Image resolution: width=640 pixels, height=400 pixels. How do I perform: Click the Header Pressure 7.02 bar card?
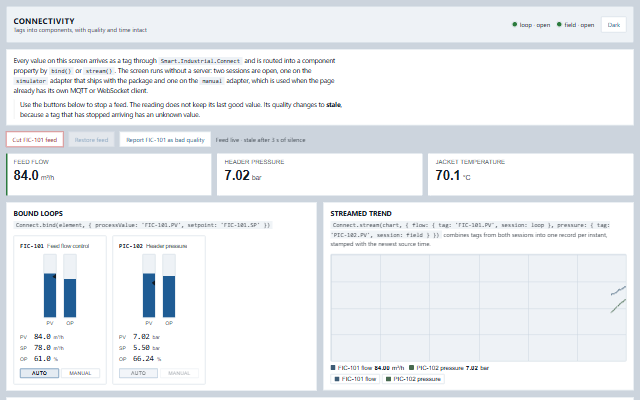[x=320, y=174]
